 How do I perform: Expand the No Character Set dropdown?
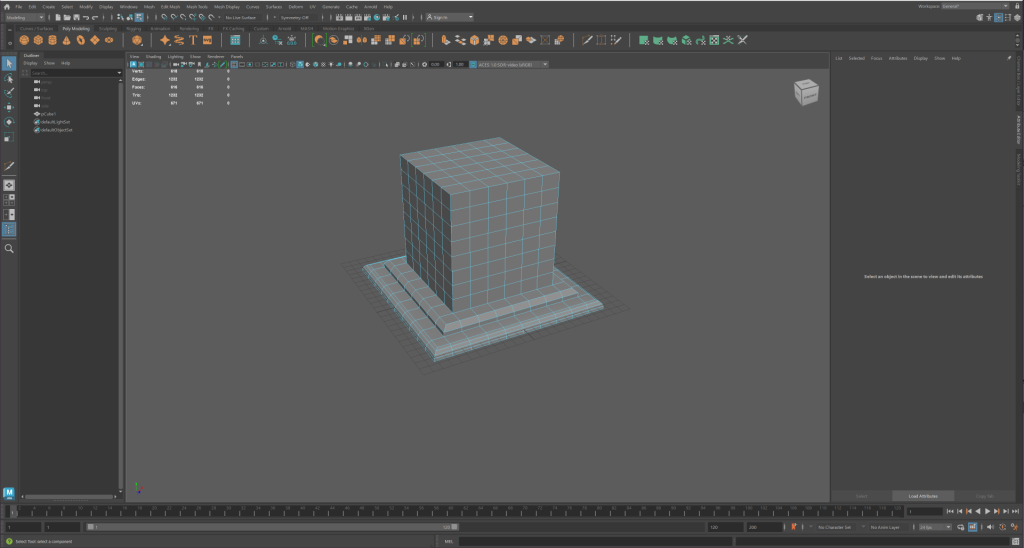[836, 527]
